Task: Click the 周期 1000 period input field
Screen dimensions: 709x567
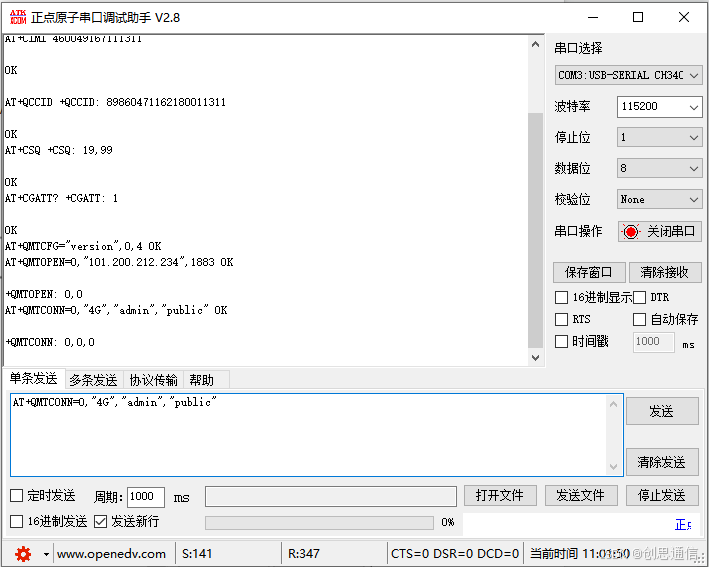Action: 146,497
